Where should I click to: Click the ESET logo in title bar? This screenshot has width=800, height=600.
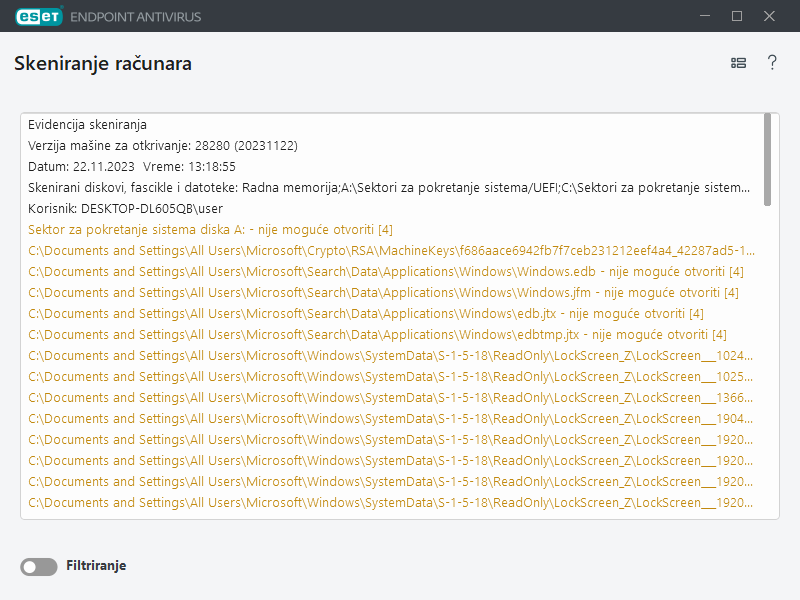click(x=39, y=16)
